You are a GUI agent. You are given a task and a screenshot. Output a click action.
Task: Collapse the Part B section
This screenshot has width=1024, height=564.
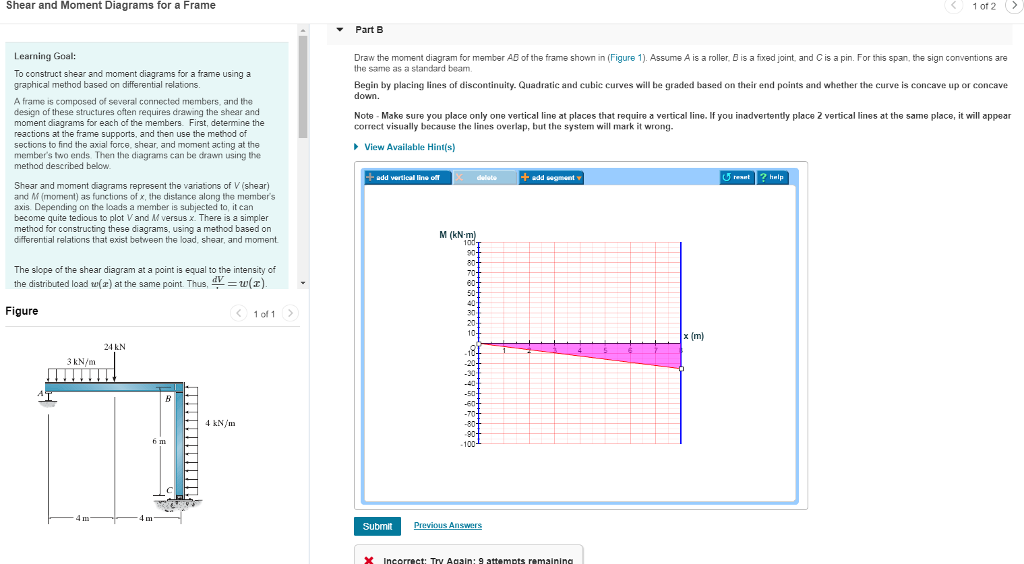tap(340, 29)
